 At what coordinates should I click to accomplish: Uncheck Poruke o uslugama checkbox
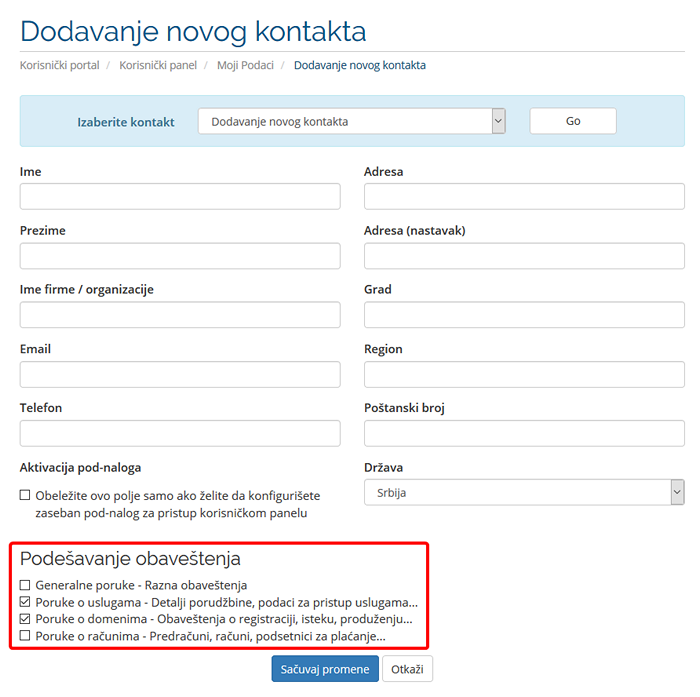pyautogui.click(x=25, y=602)
